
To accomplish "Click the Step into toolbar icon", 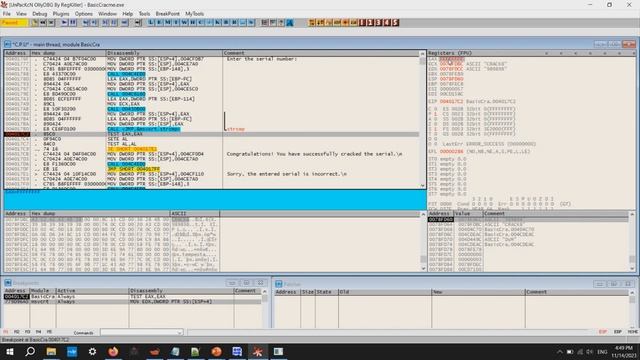I will [85, 22].
